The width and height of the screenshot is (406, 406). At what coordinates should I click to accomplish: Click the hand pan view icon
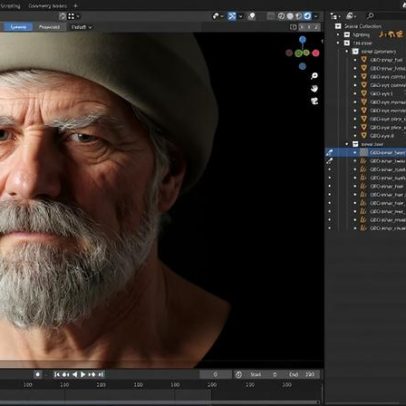314,88
